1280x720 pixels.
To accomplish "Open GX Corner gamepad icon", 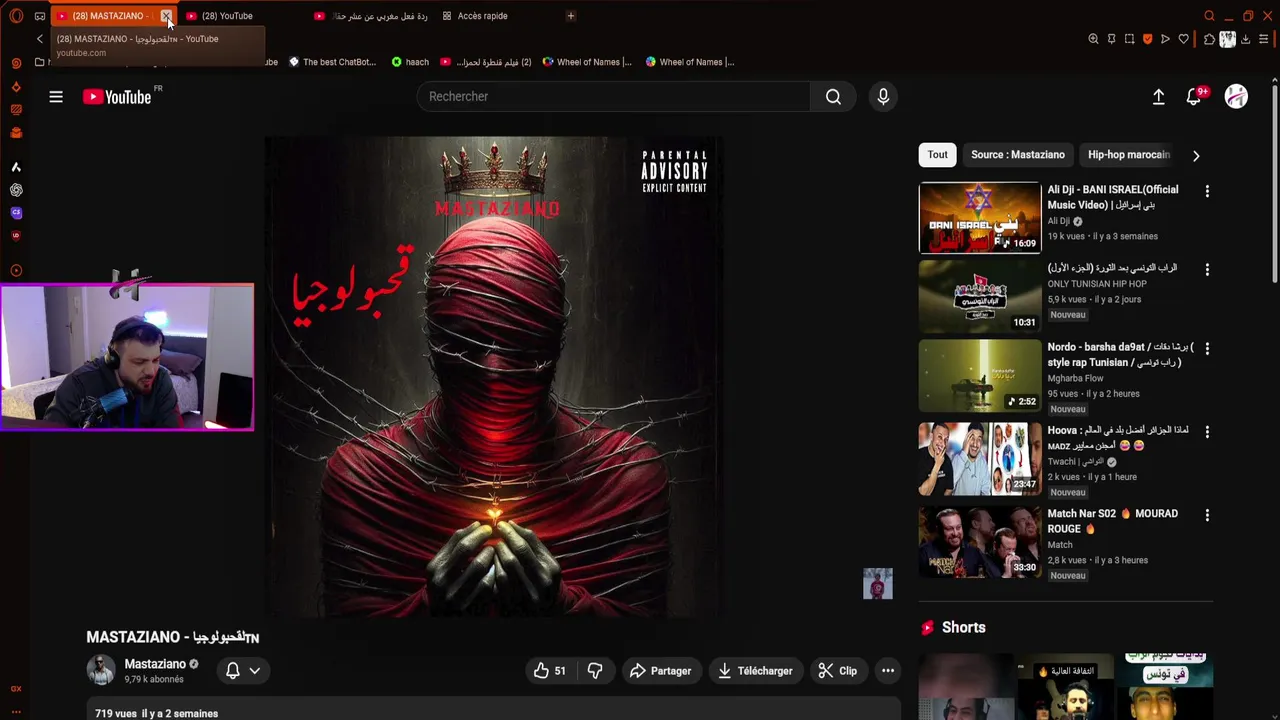I will click(40, 16).
